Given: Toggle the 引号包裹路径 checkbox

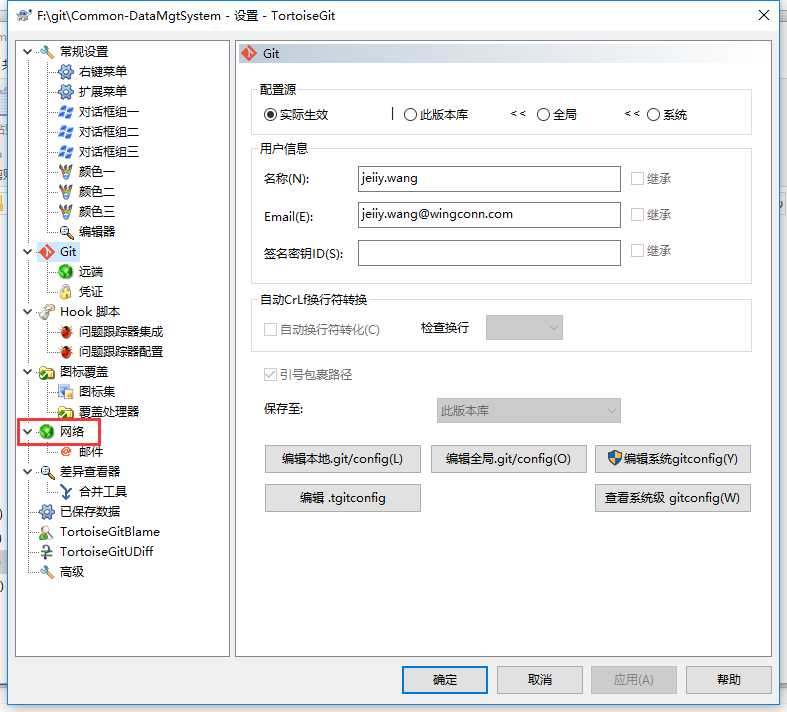Looking at the screenshot, I should coord(270,374).
